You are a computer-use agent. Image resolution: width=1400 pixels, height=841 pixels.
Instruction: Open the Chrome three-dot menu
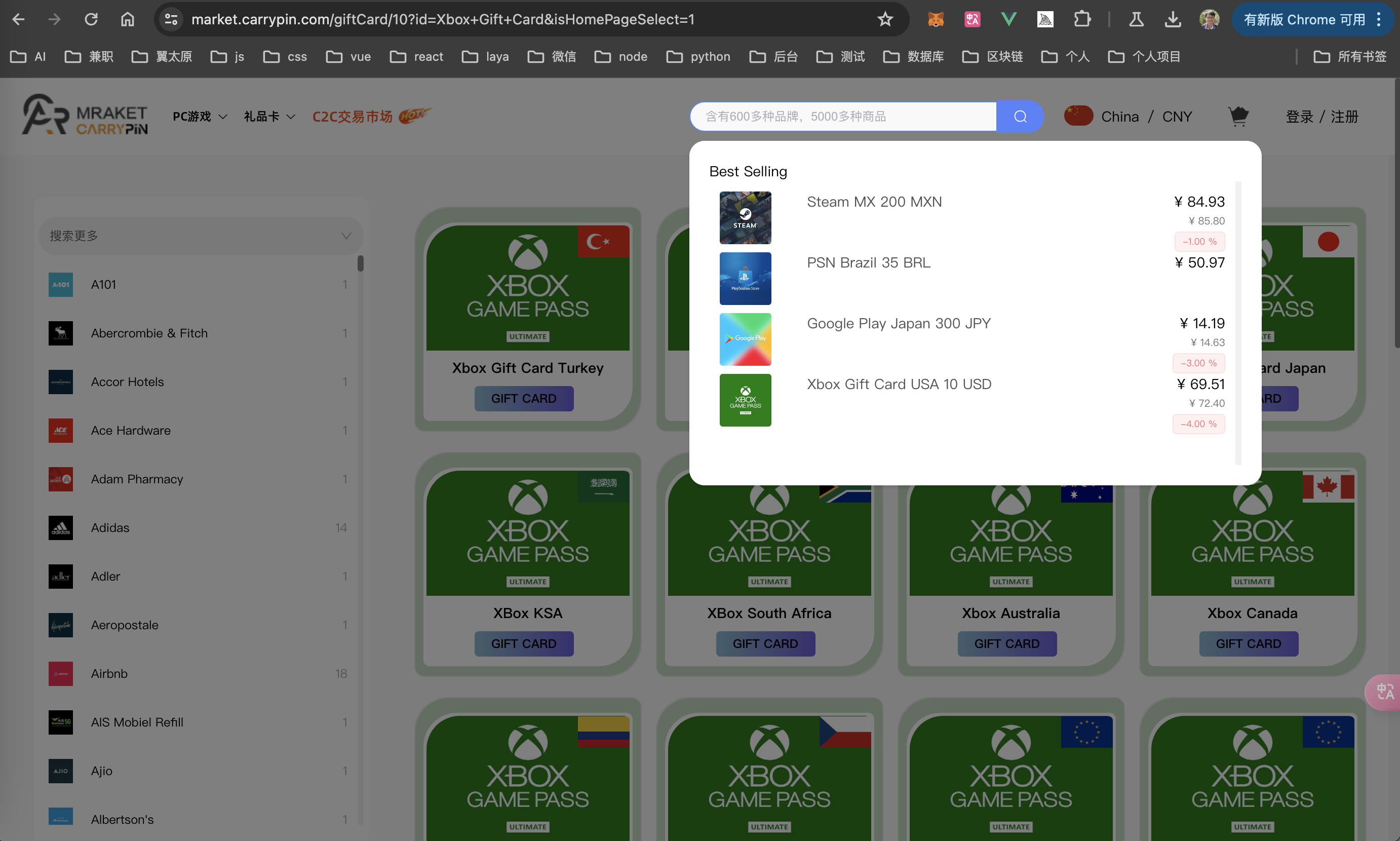(1378, 19)
